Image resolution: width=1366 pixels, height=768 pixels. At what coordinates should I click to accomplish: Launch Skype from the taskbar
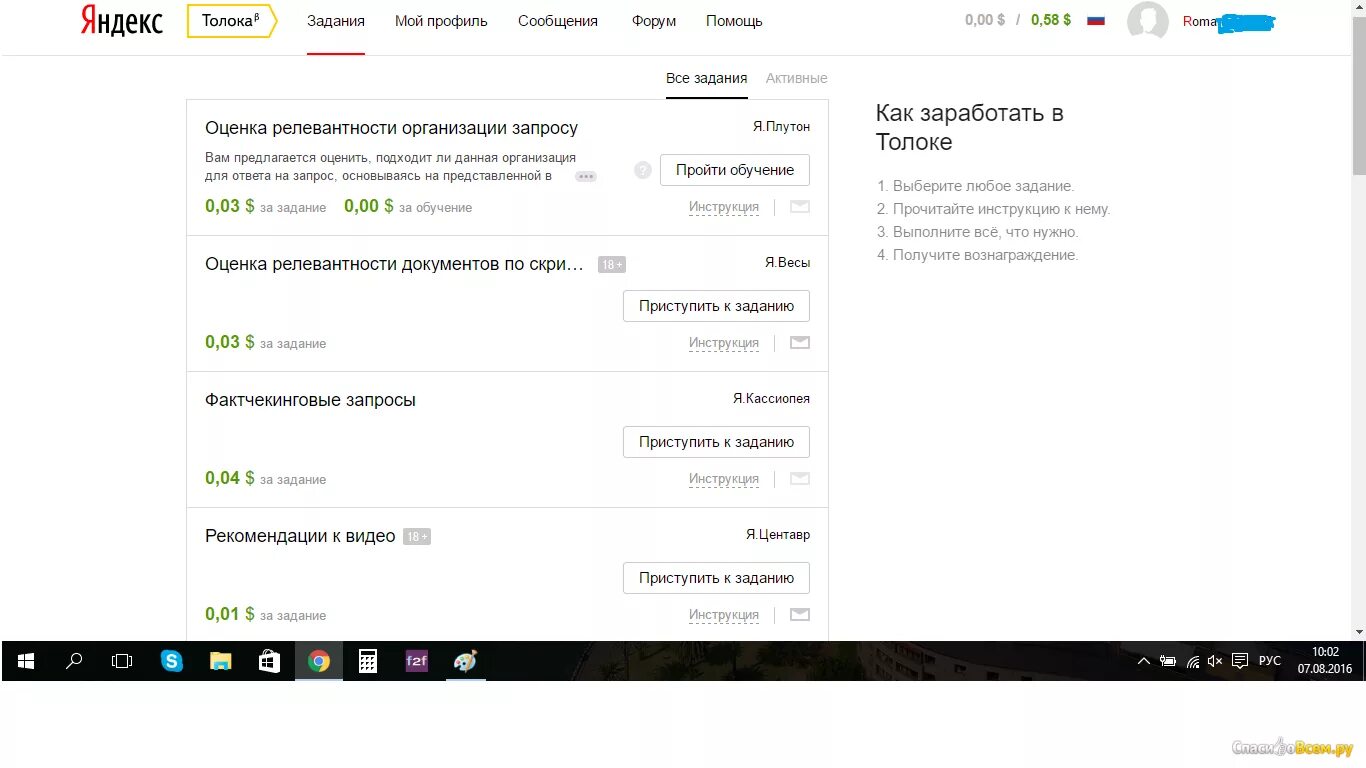[172, 661]
